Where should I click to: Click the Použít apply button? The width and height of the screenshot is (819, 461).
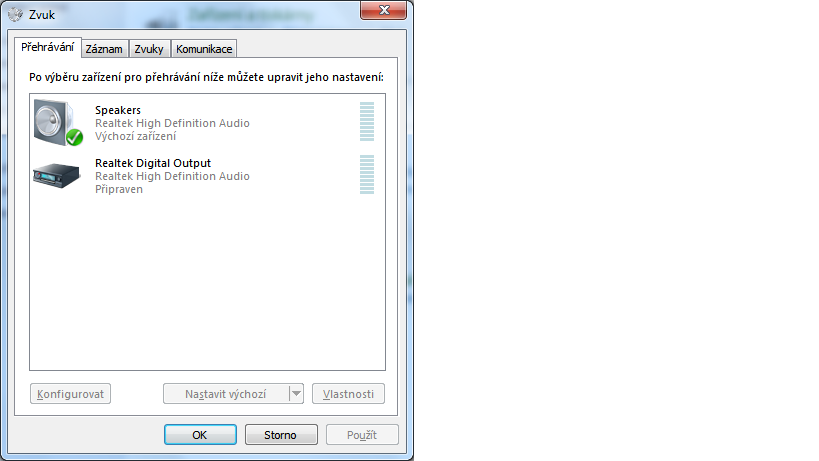362,434
